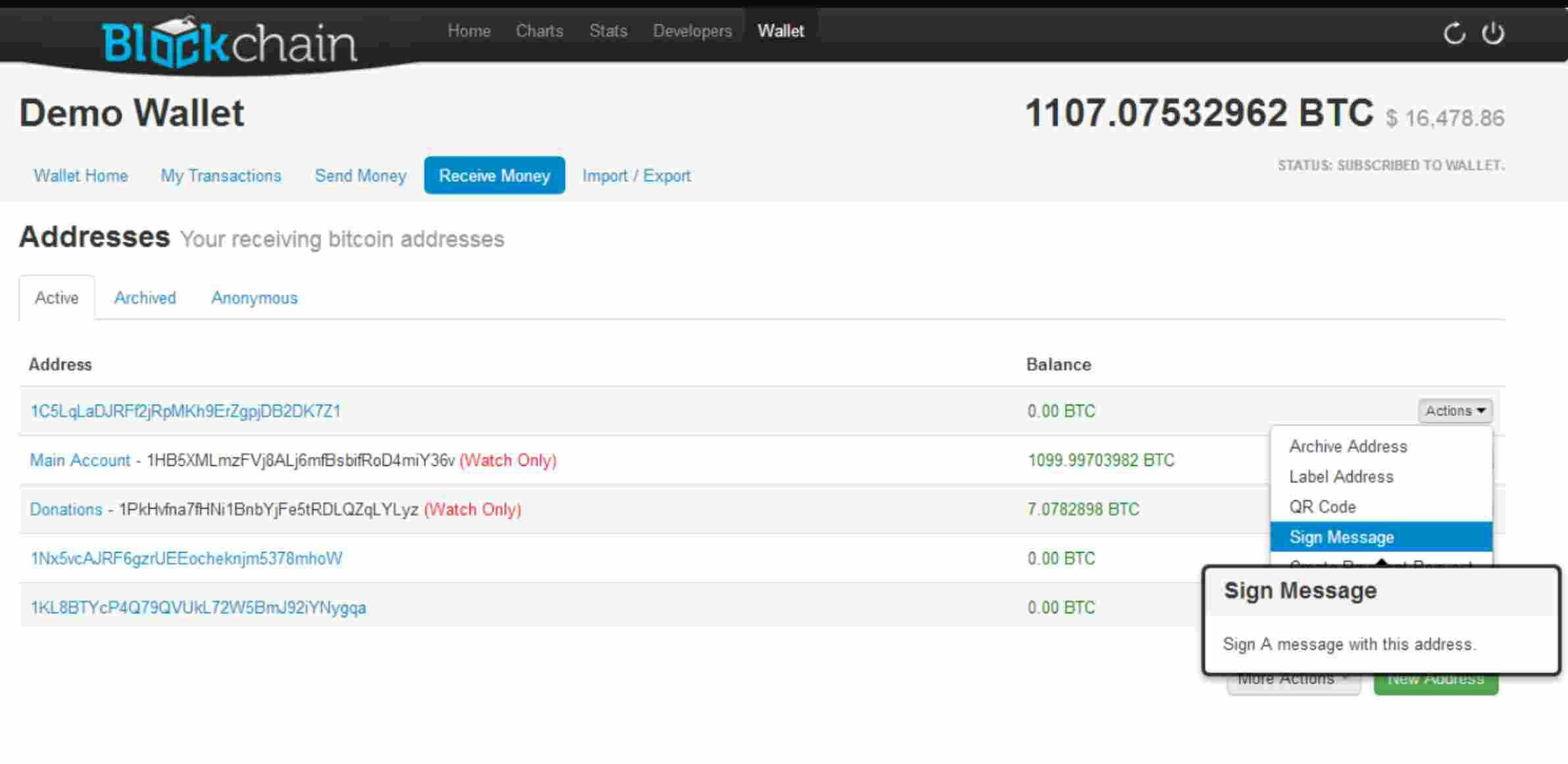The width and height of the screenshot is (1568, 764).
Task: Click the Balance column header
Action: 1059,365
